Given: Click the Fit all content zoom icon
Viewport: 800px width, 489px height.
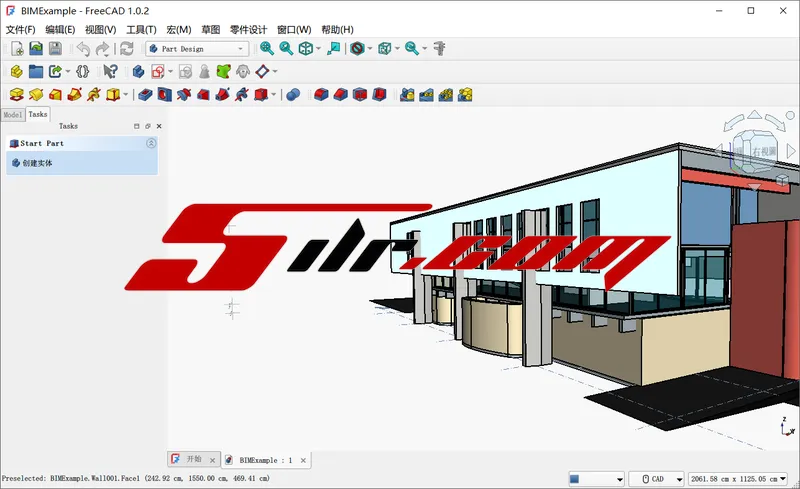Looking at the screenshot, I should (267, 48).
